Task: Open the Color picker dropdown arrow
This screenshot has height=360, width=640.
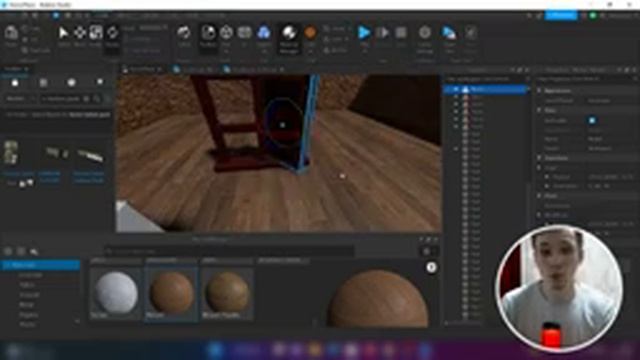Action: [x=310, y=51]
